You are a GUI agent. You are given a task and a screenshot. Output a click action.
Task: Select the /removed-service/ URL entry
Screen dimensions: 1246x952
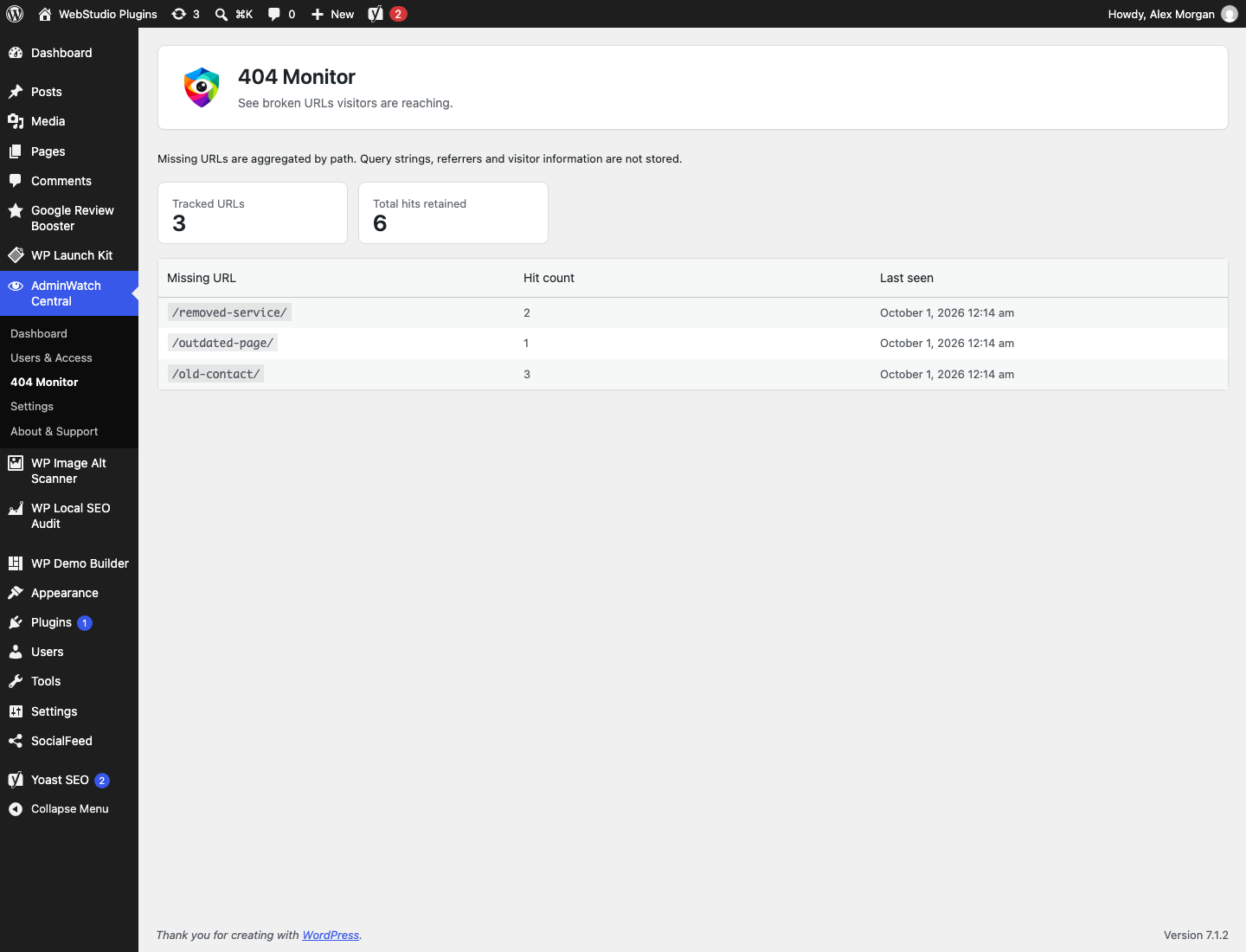coord(229,312)
